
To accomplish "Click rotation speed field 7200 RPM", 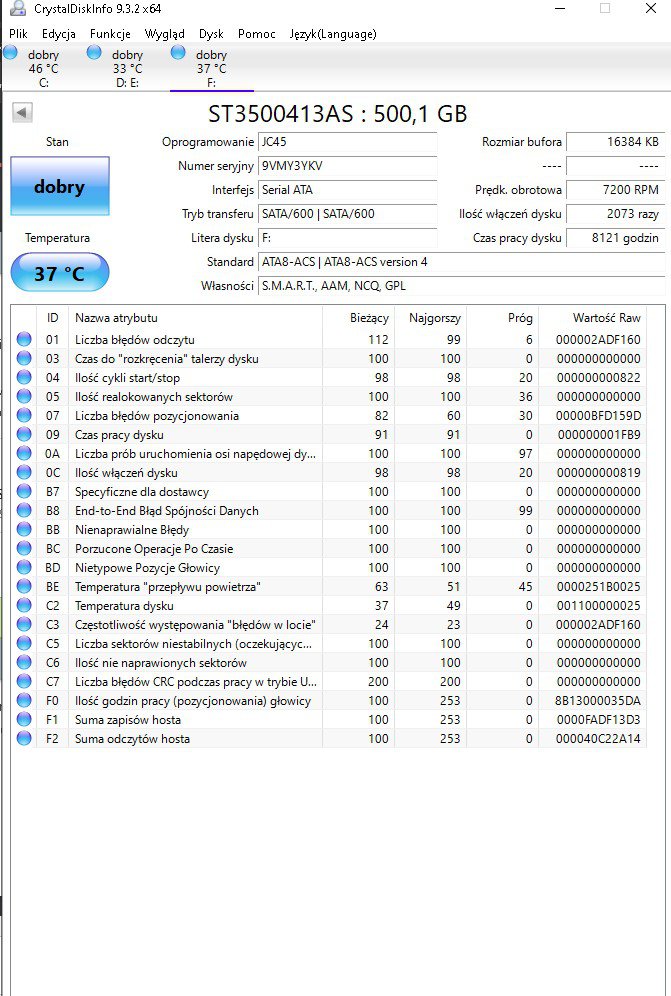I will point(615,190).
